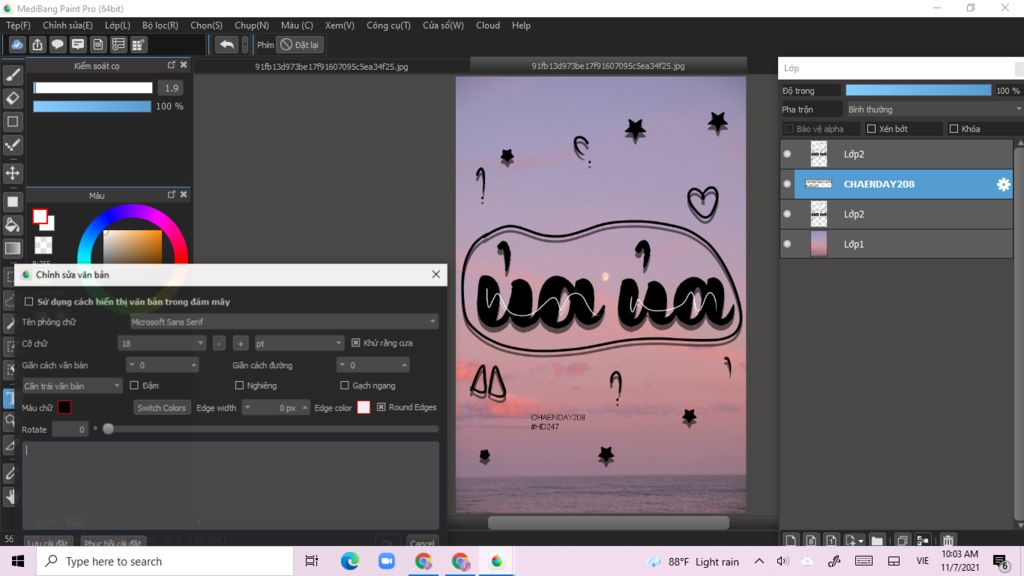Toggle Round Edges checkbox
The height and width of the screenshot is (576, 1024).
[x=381, y=407]
